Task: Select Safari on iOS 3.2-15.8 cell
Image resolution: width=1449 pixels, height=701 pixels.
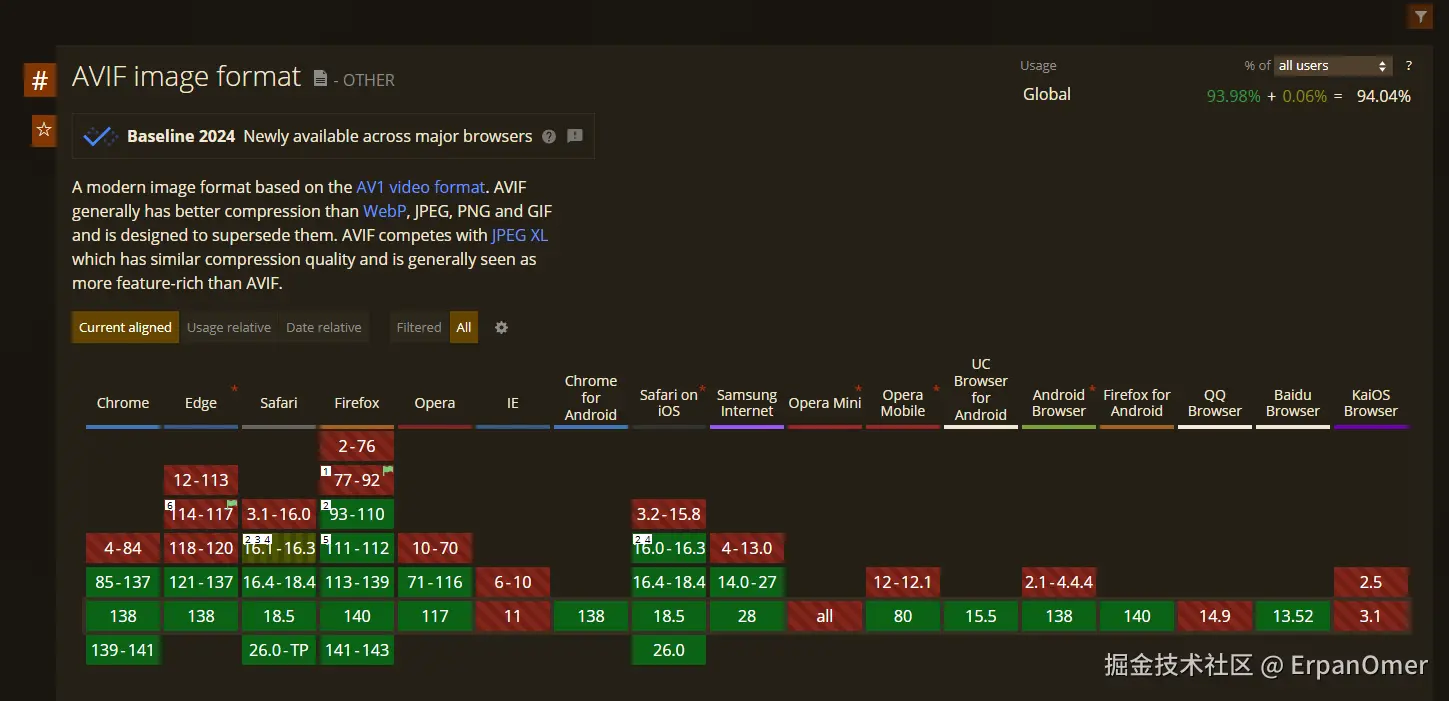Action: 669,514
